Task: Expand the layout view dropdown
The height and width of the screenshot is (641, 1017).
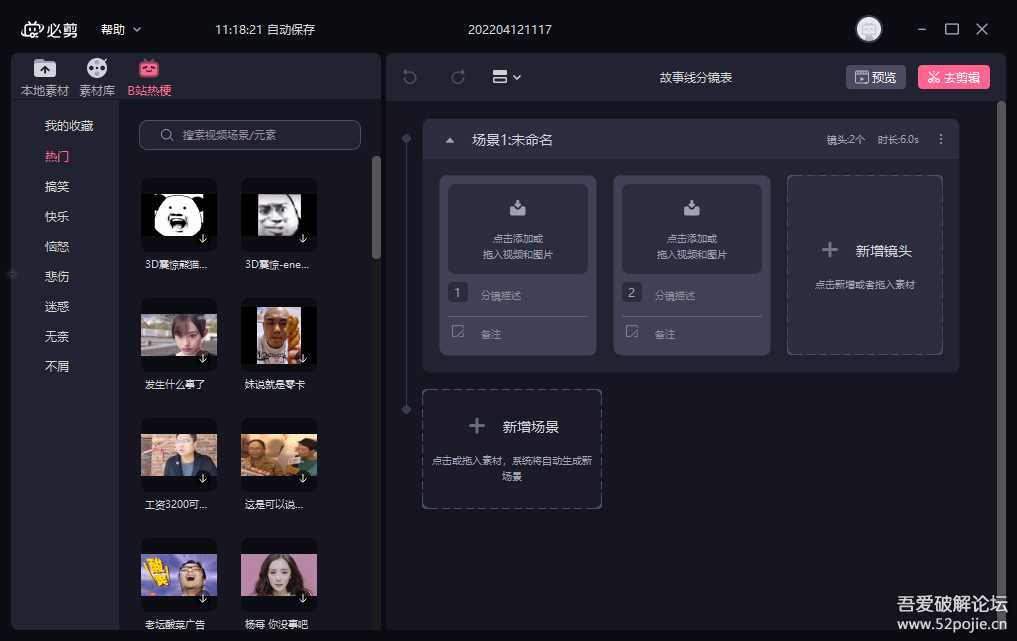Action: pos(507,77)
